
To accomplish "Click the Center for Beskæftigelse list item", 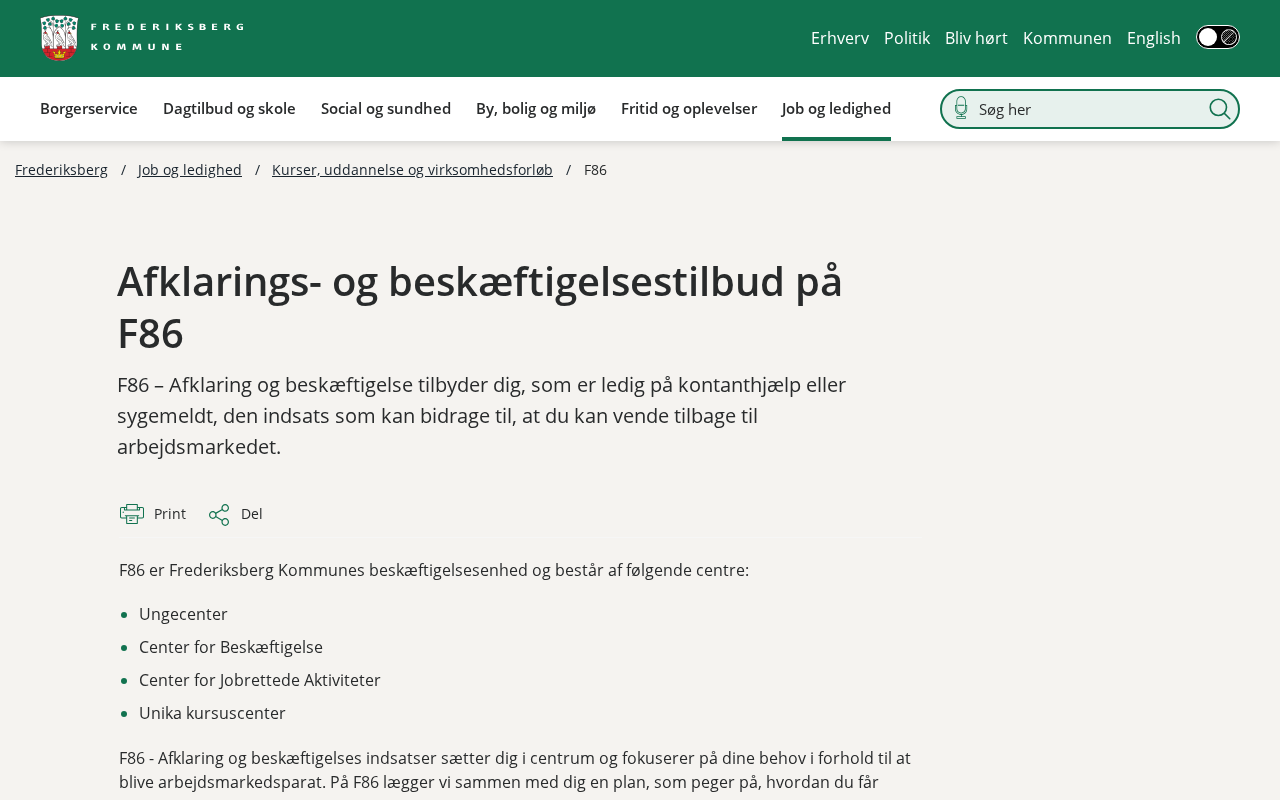I will (231, 647).
